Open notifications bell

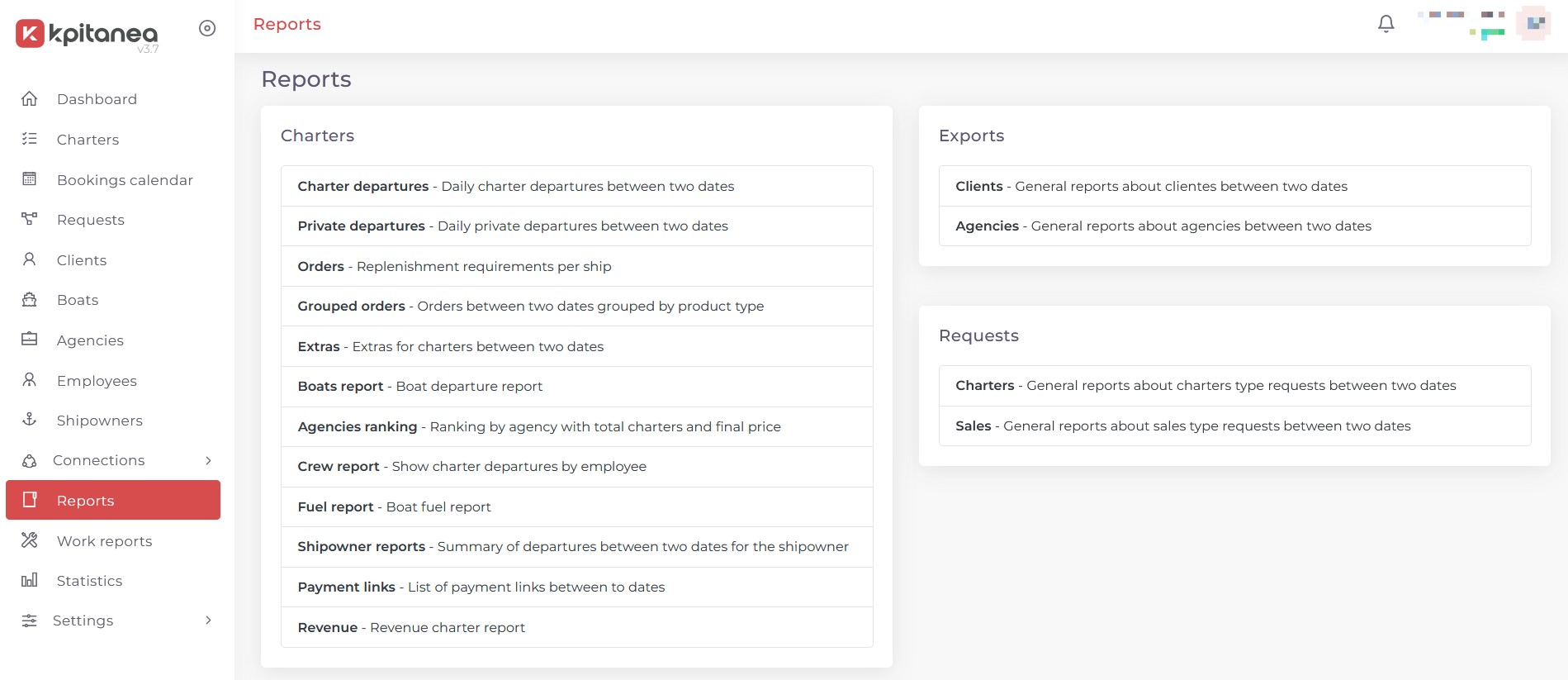[x=1386, y=24]
